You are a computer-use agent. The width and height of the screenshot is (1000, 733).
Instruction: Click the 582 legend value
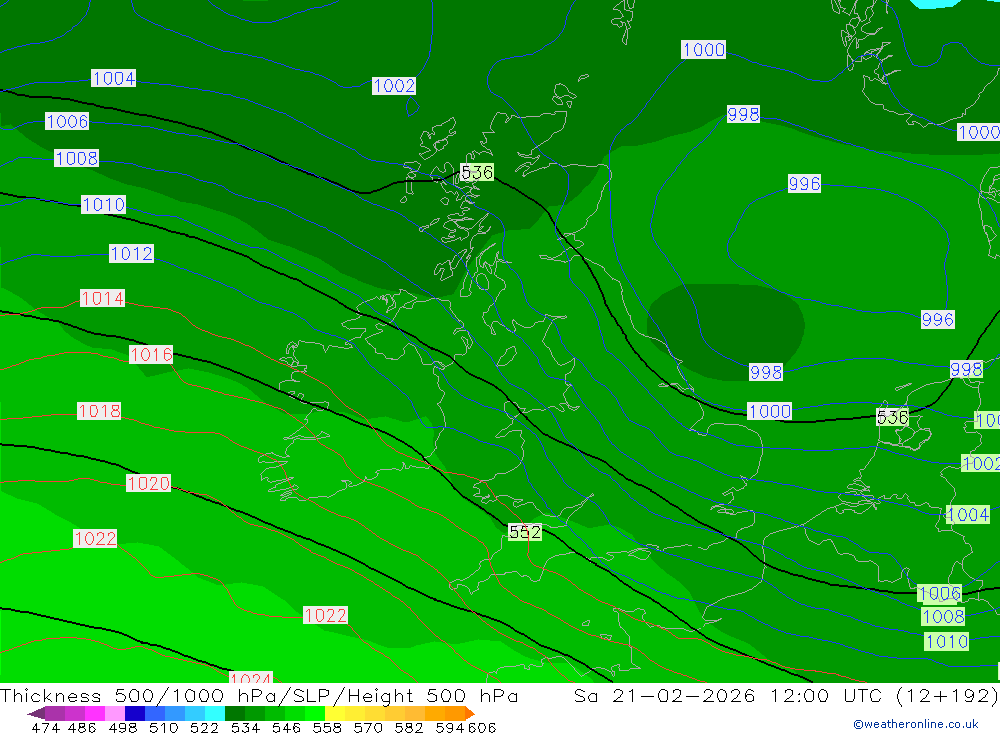[408, 727]
